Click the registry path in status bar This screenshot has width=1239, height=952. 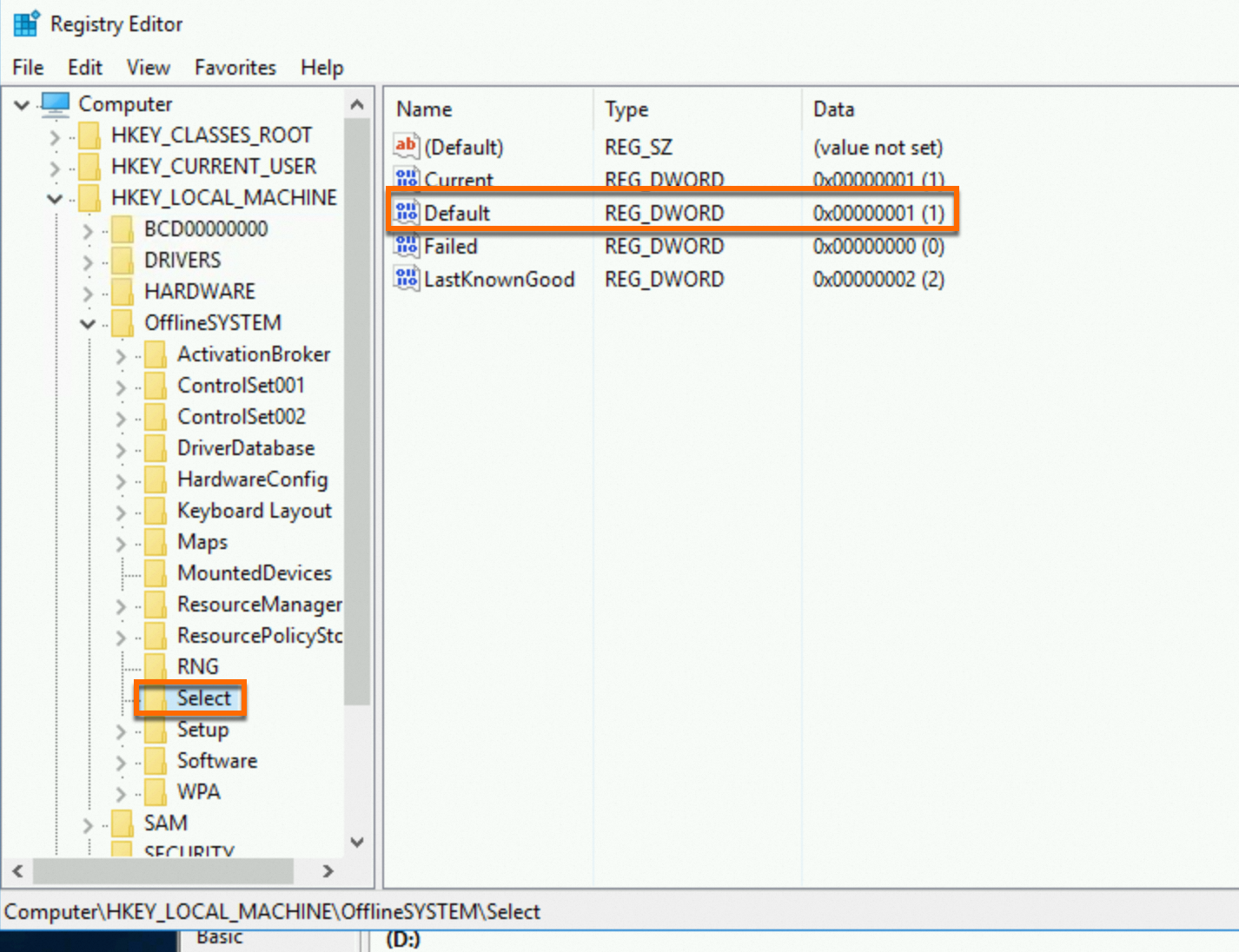tap(272, 911)
